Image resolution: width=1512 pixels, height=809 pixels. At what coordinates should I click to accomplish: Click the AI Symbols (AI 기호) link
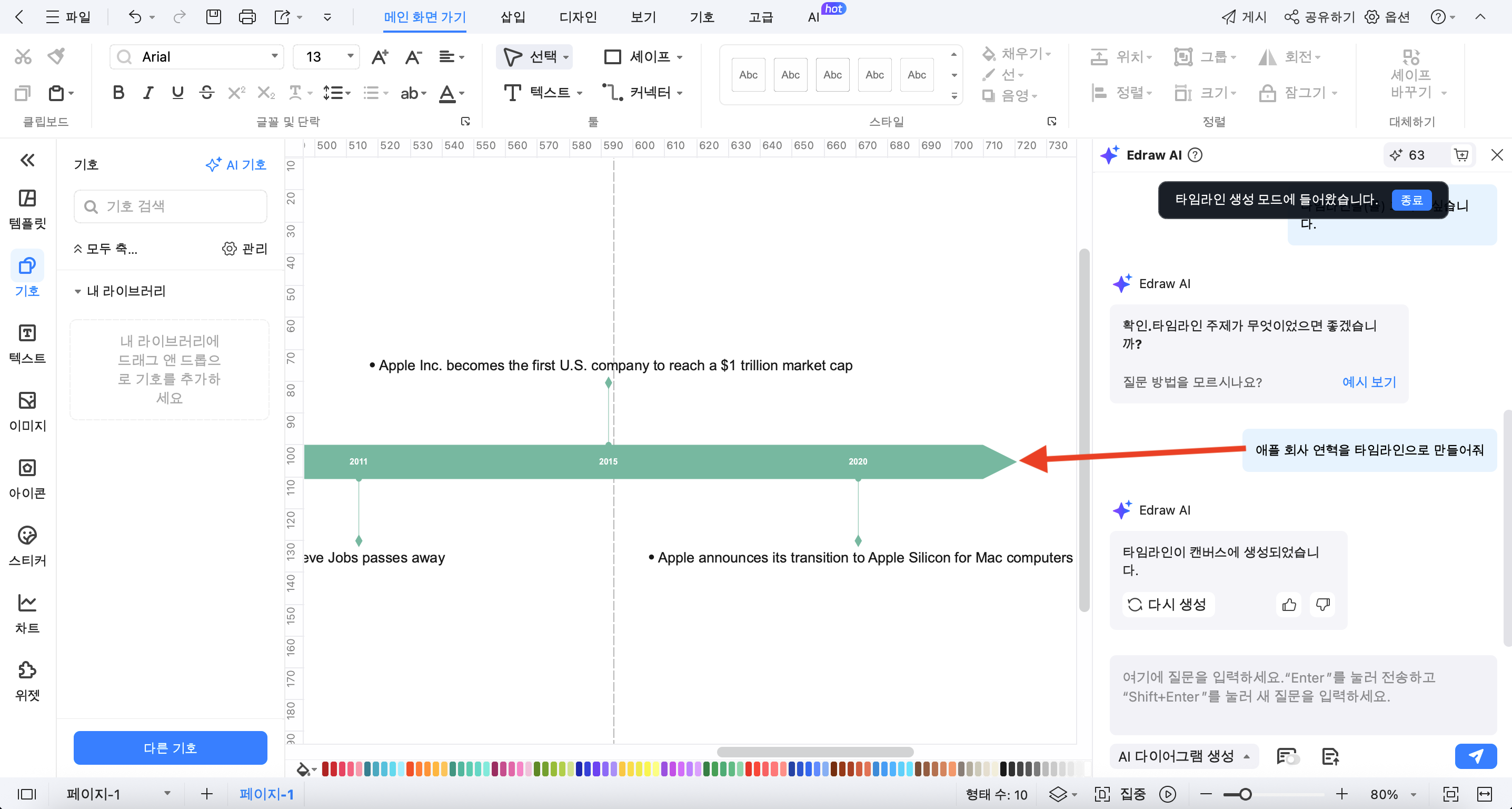[236, 165]
